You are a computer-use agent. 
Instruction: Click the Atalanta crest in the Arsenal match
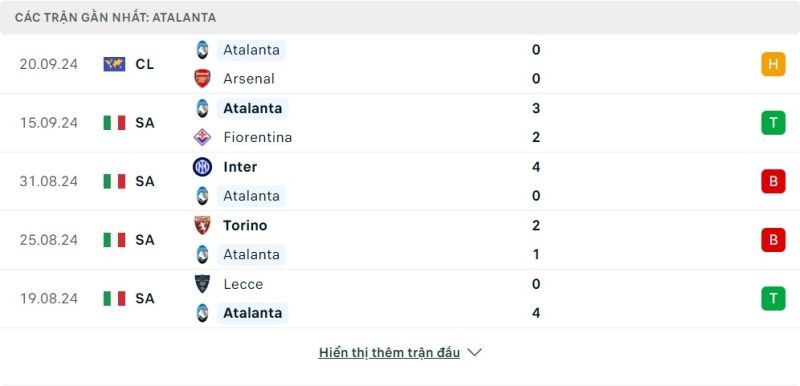click(x=203, y=50)
